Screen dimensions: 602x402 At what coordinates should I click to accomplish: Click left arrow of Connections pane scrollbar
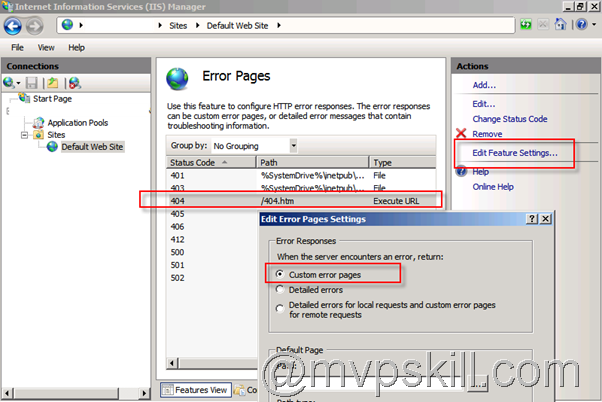point(7,393)
